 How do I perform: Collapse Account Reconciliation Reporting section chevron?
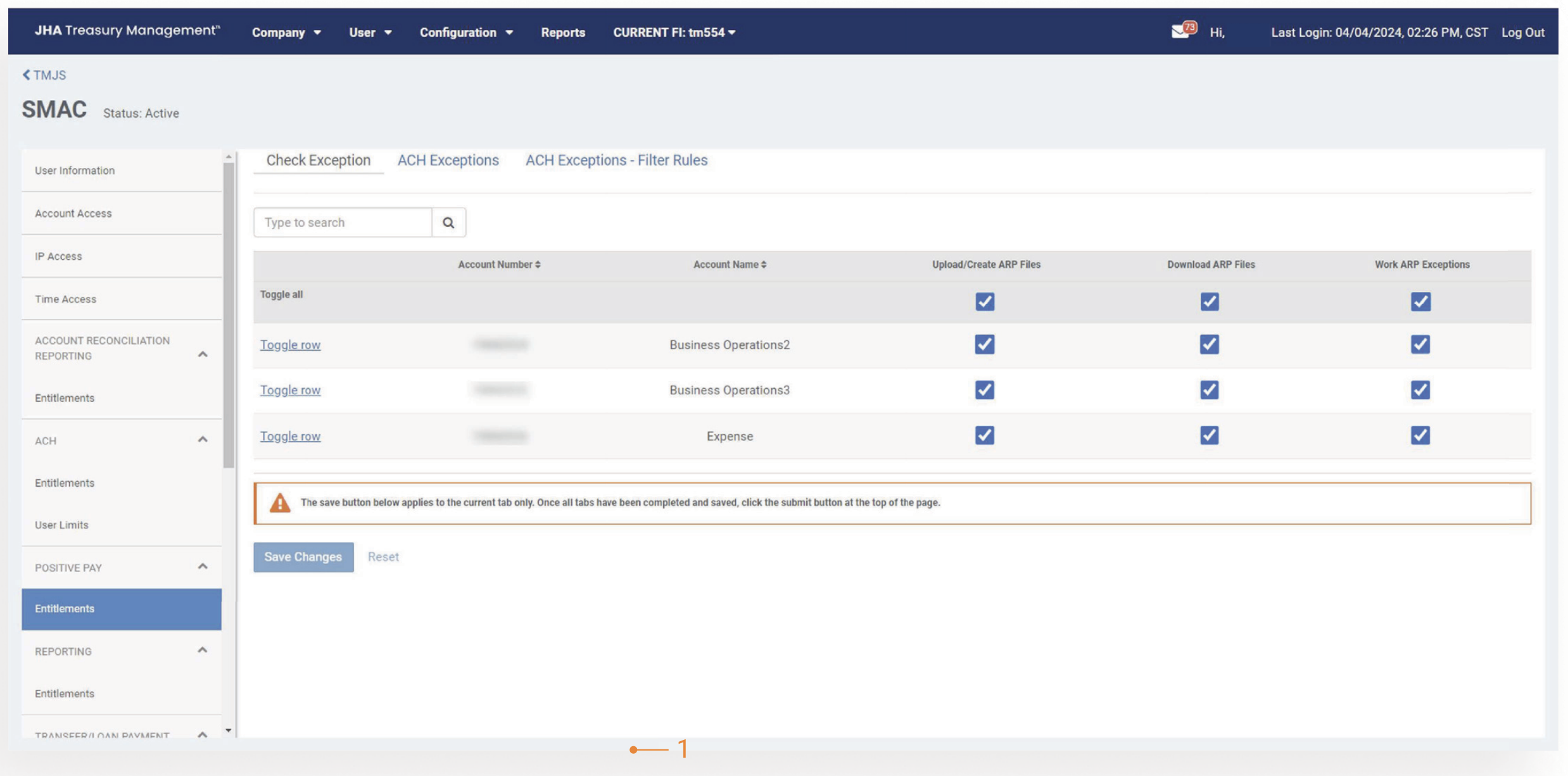point(203,354)
